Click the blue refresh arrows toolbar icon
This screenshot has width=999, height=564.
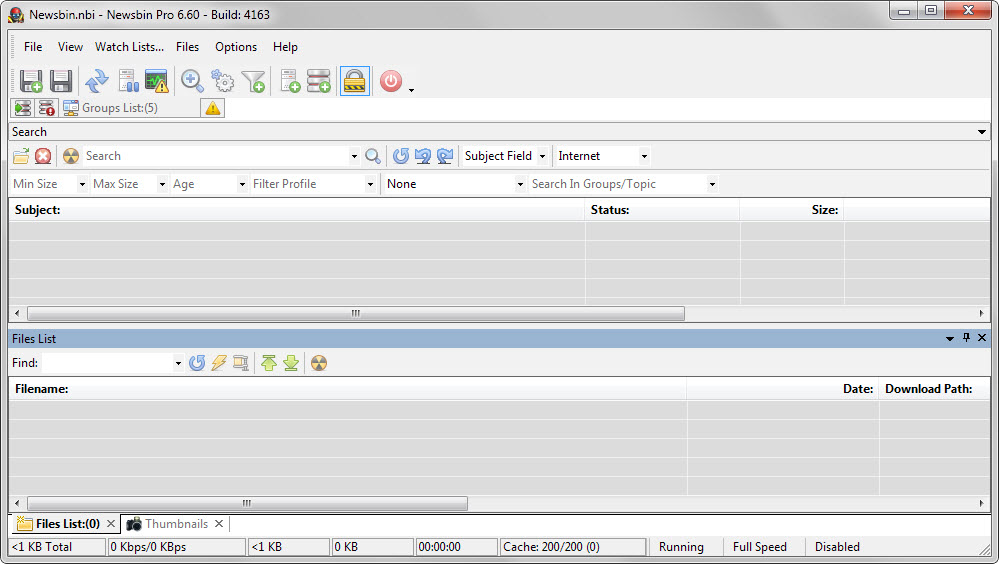(97, 82)
